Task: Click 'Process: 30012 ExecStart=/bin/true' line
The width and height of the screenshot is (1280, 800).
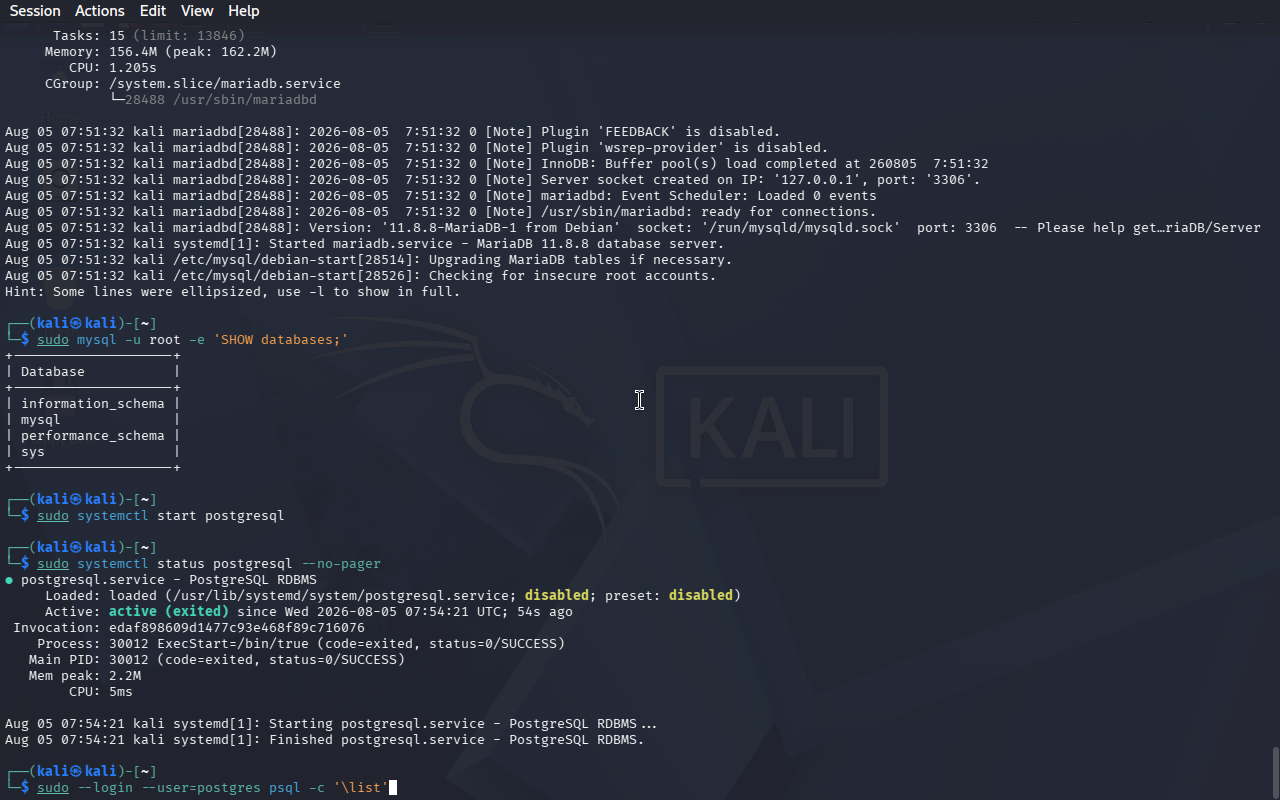Action: point(301,644)
